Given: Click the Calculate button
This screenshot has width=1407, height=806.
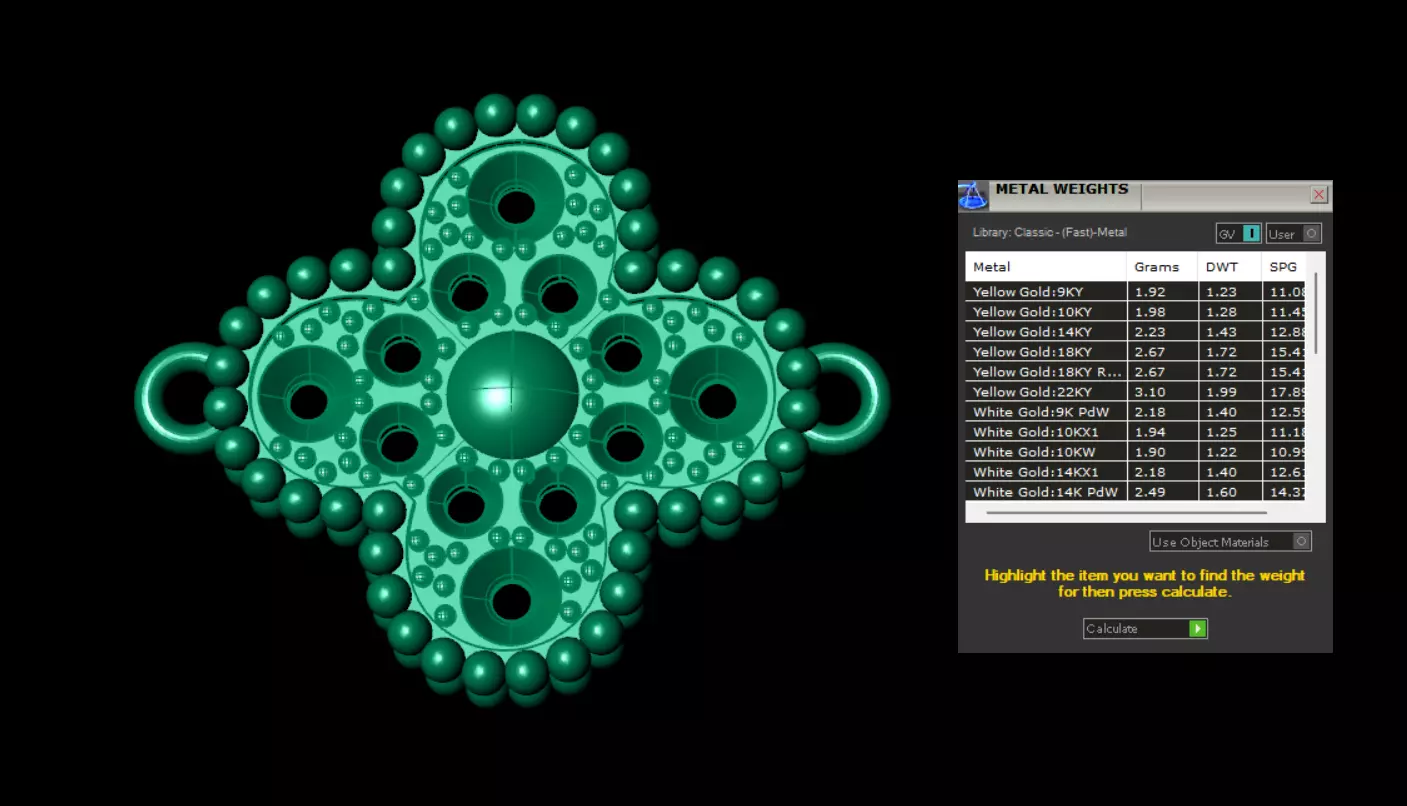Looking at the screenshot, I should point(1145,629).
